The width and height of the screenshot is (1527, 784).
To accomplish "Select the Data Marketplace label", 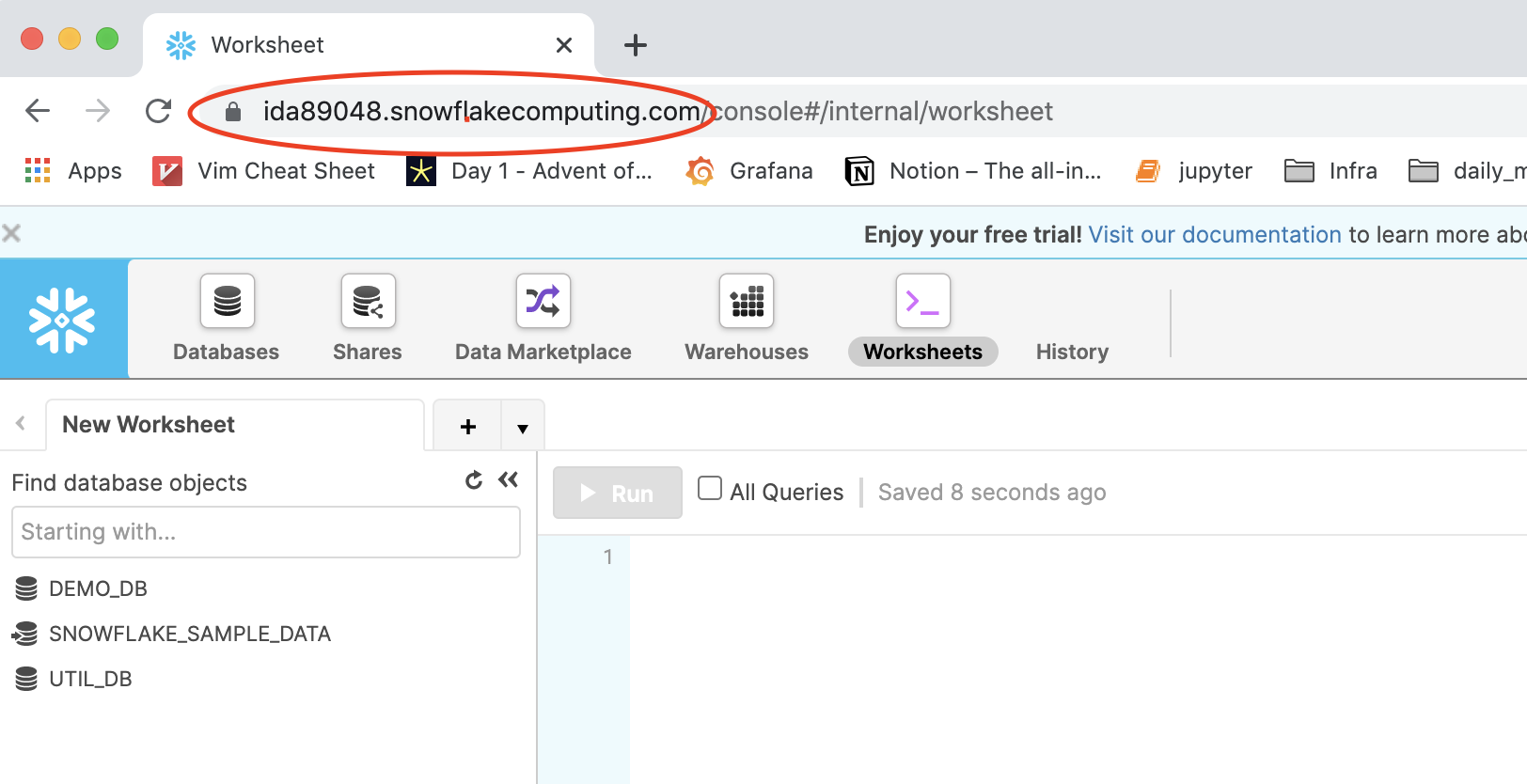I will [x=543, y=352].
